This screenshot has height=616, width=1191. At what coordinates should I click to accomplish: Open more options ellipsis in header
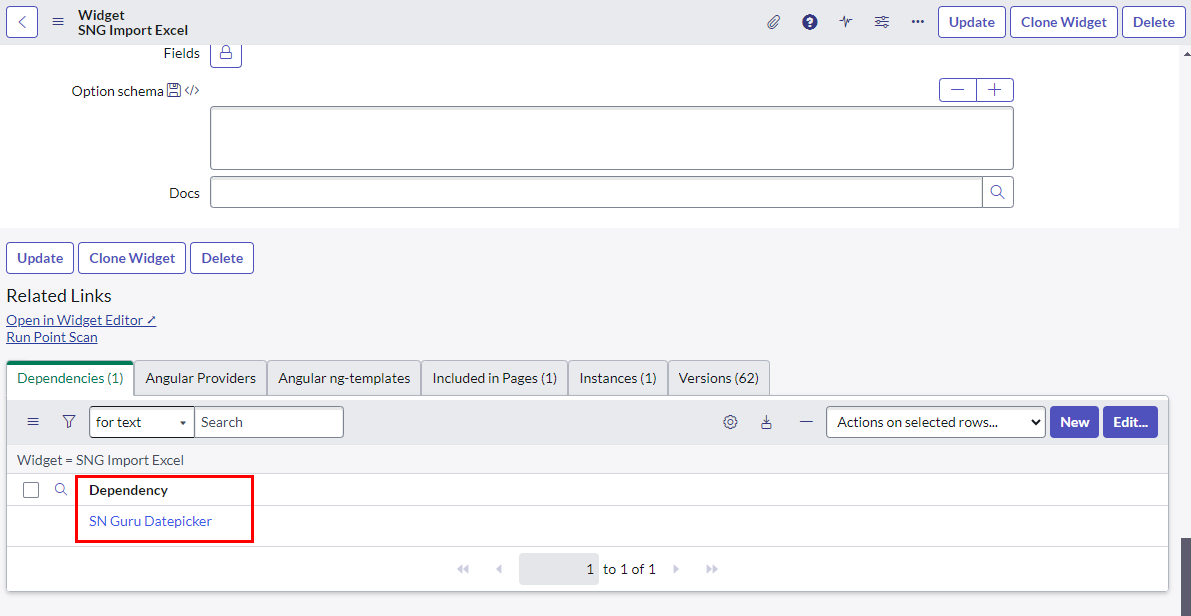917,22
